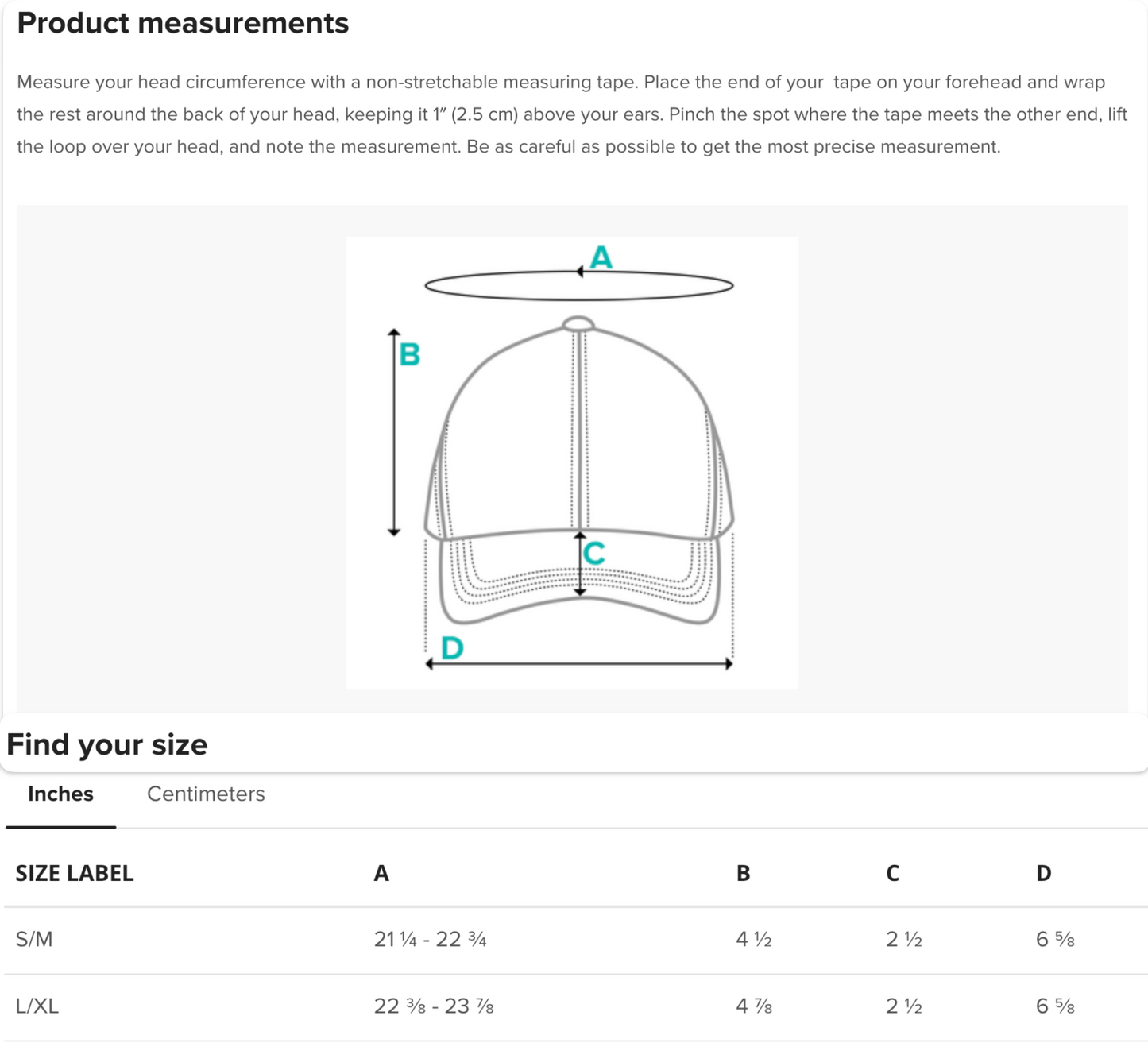1148x1043 pixels.
Task: Click the SIZE LABEL column header
Action: point(75,873)
